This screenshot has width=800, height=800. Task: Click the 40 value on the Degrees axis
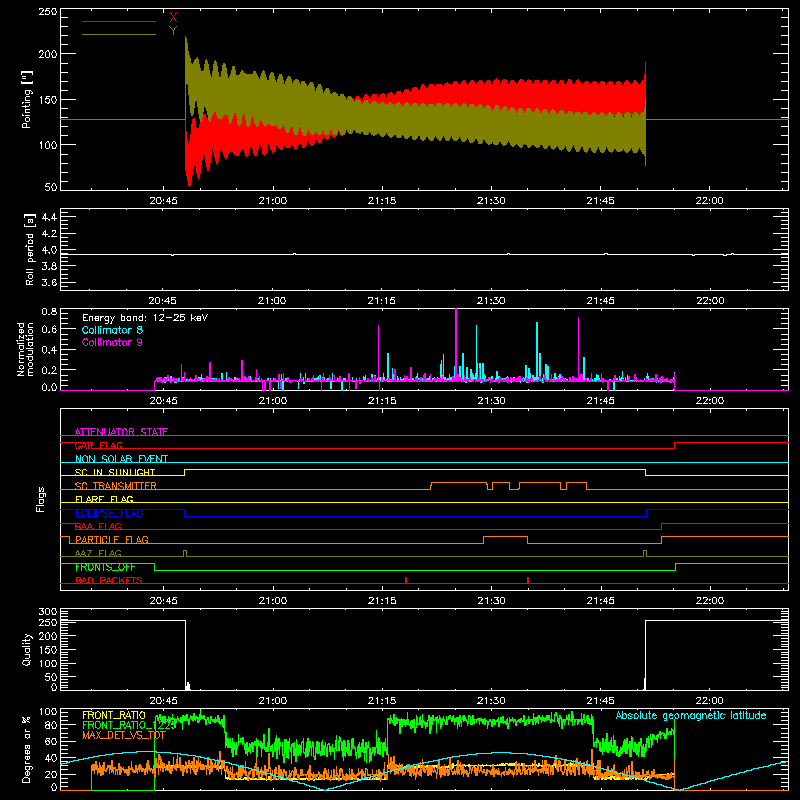click(51, 758)
